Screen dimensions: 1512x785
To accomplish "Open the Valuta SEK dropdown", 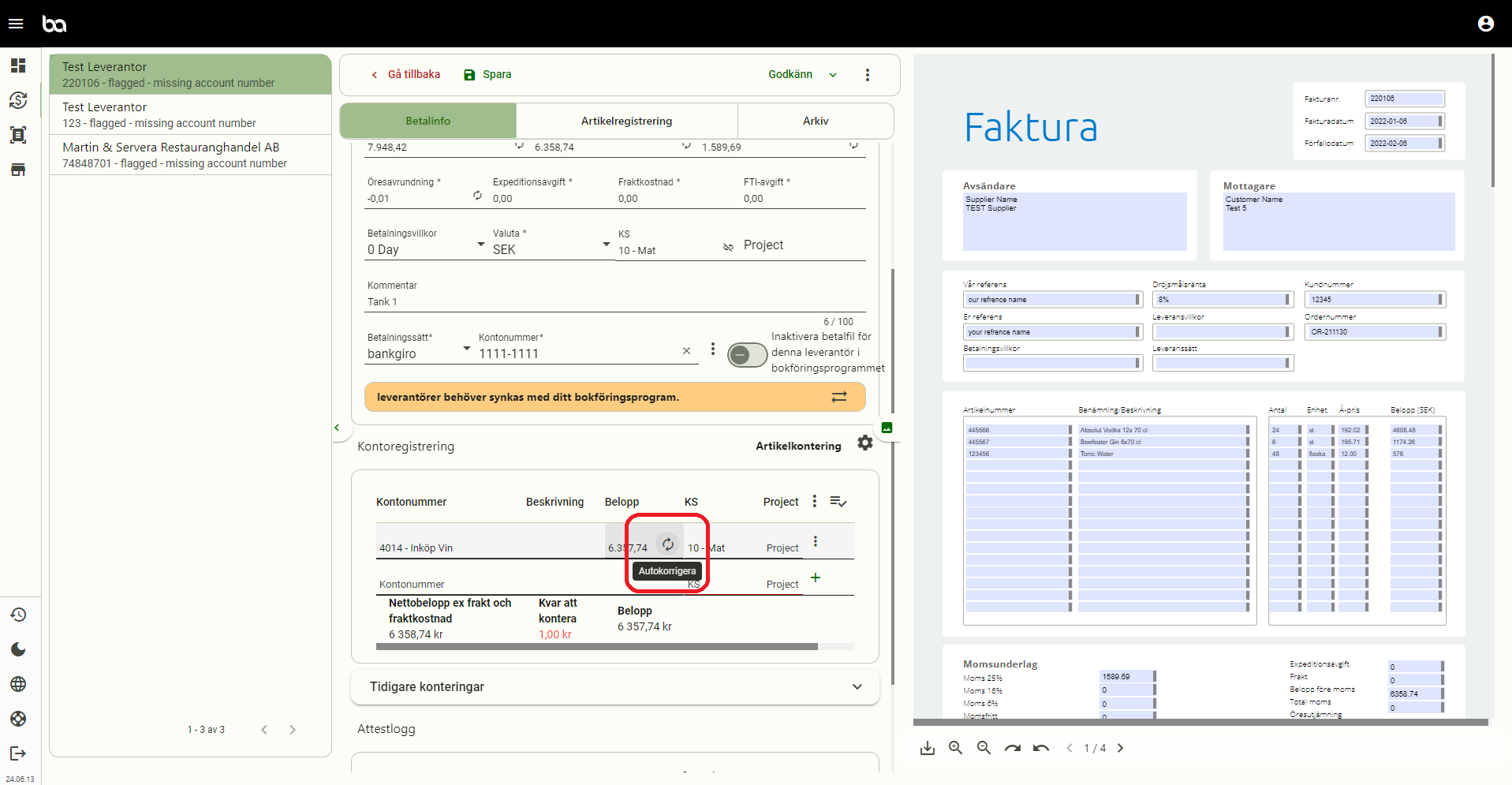I will tap(605, 245).
